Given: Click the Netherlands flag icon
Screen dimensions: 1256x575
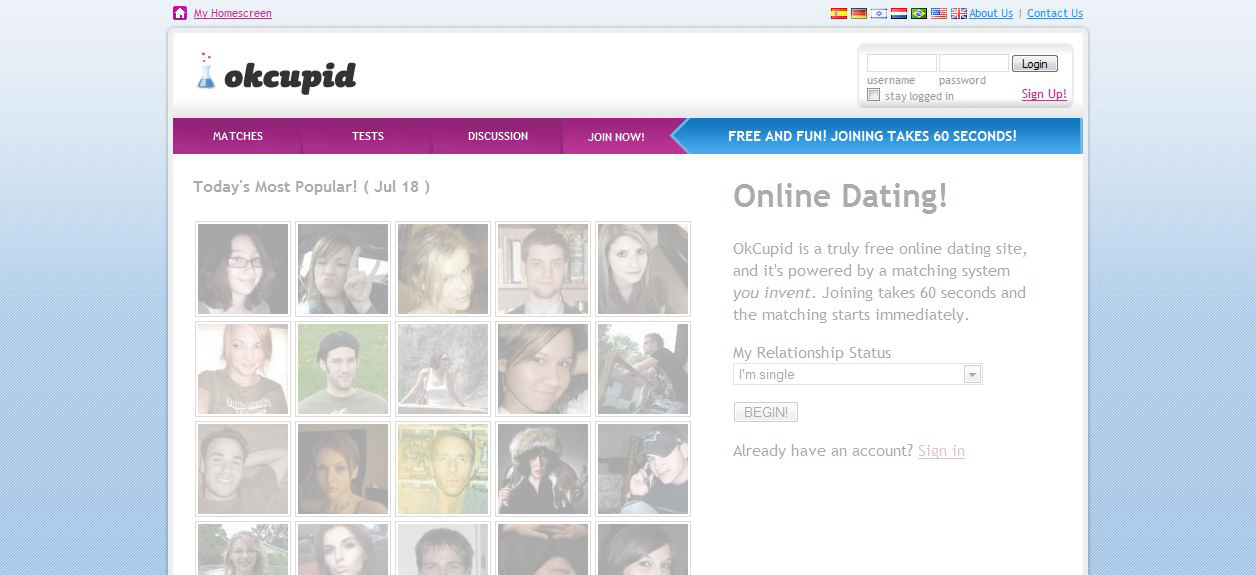Looking at the screenshot, I should click(x=899, y=14).
